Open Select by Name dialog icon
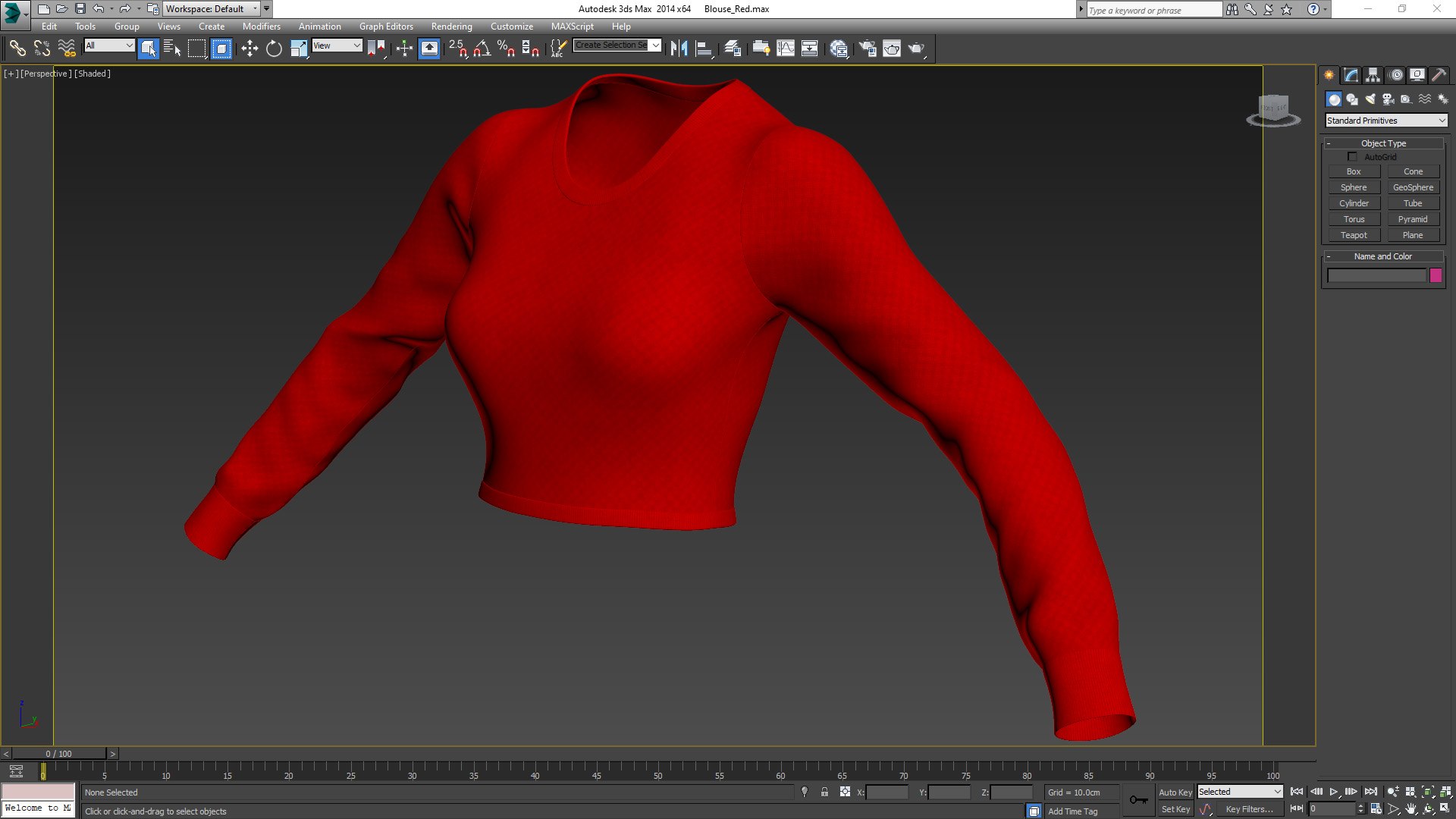The image size is (1456, 819). coord(172,49)
